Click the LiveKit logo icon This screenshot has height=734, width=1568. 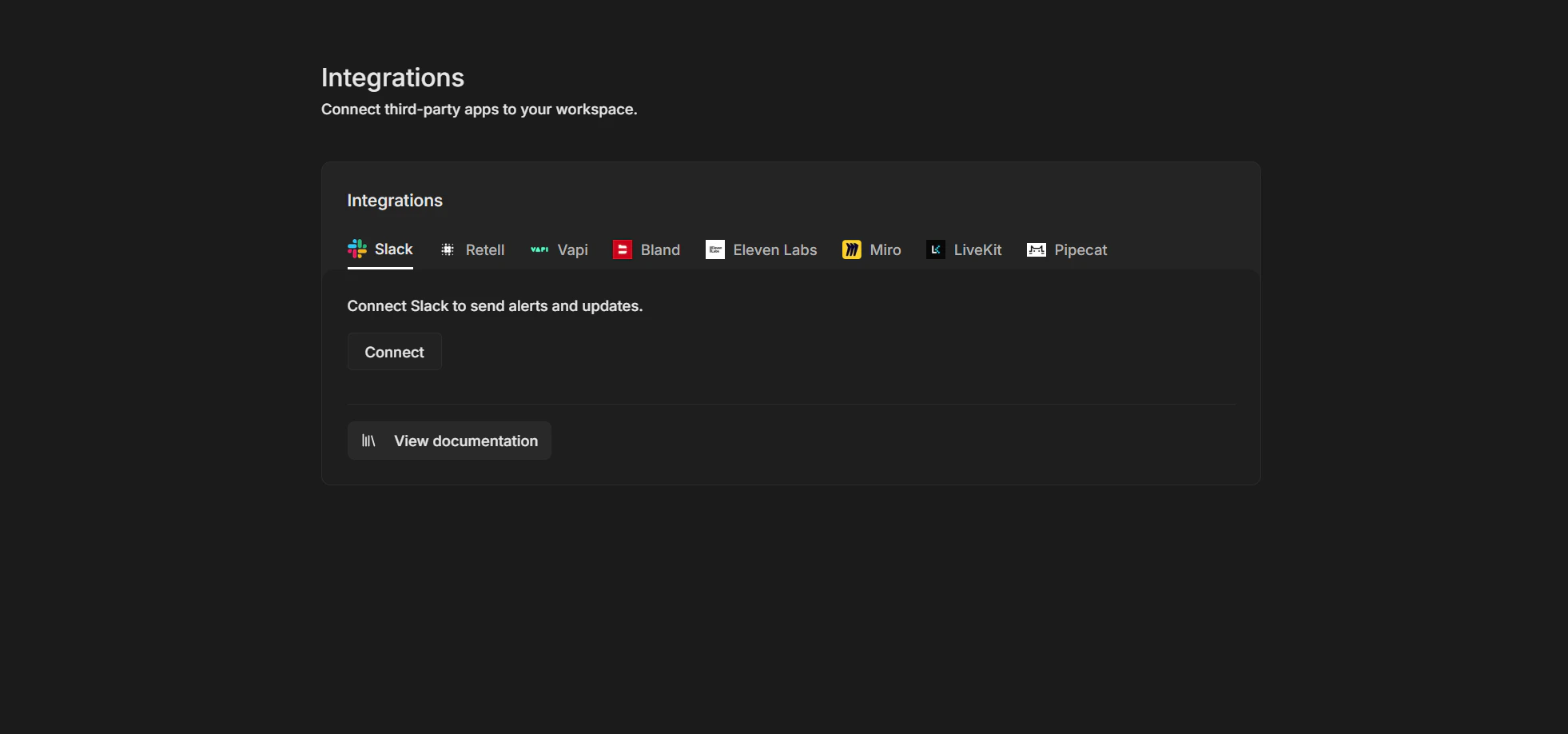pos(936,249)
